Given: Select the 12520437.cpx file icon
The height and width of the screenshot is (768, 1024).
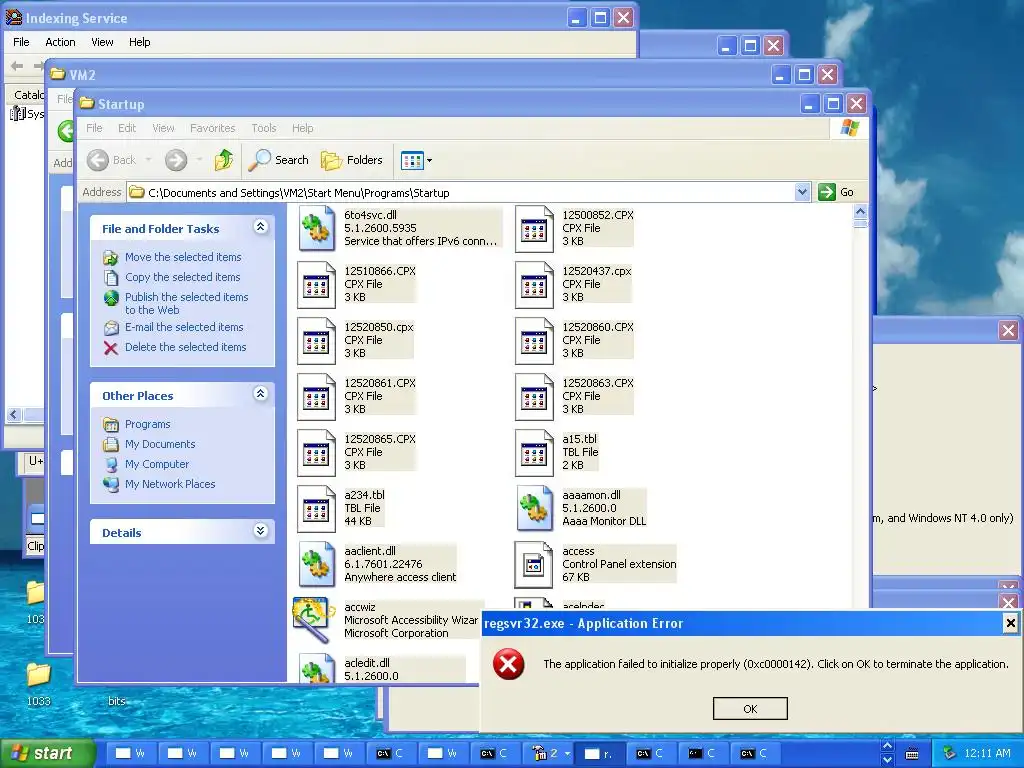Looking at the screenshot, I should [534, 285].
